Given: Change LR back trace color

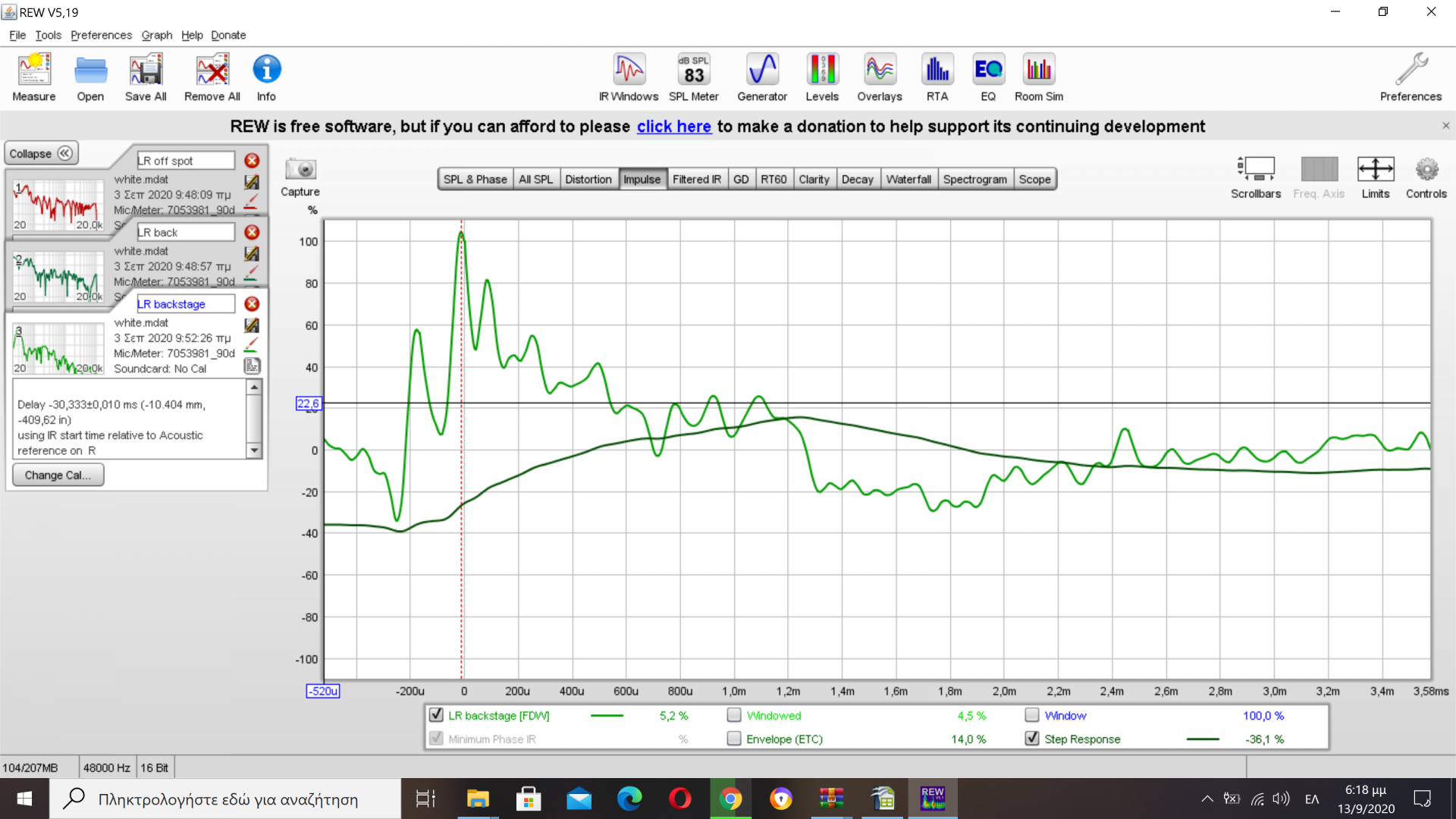Looking at the screenshot, I should (x=252, y=273).
